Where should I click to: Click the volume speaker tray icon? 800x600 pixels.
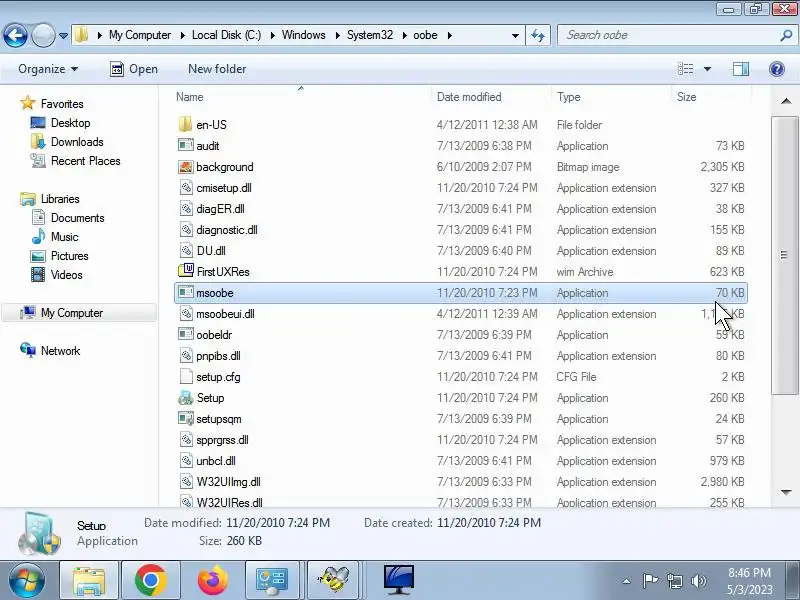point(698,581)
